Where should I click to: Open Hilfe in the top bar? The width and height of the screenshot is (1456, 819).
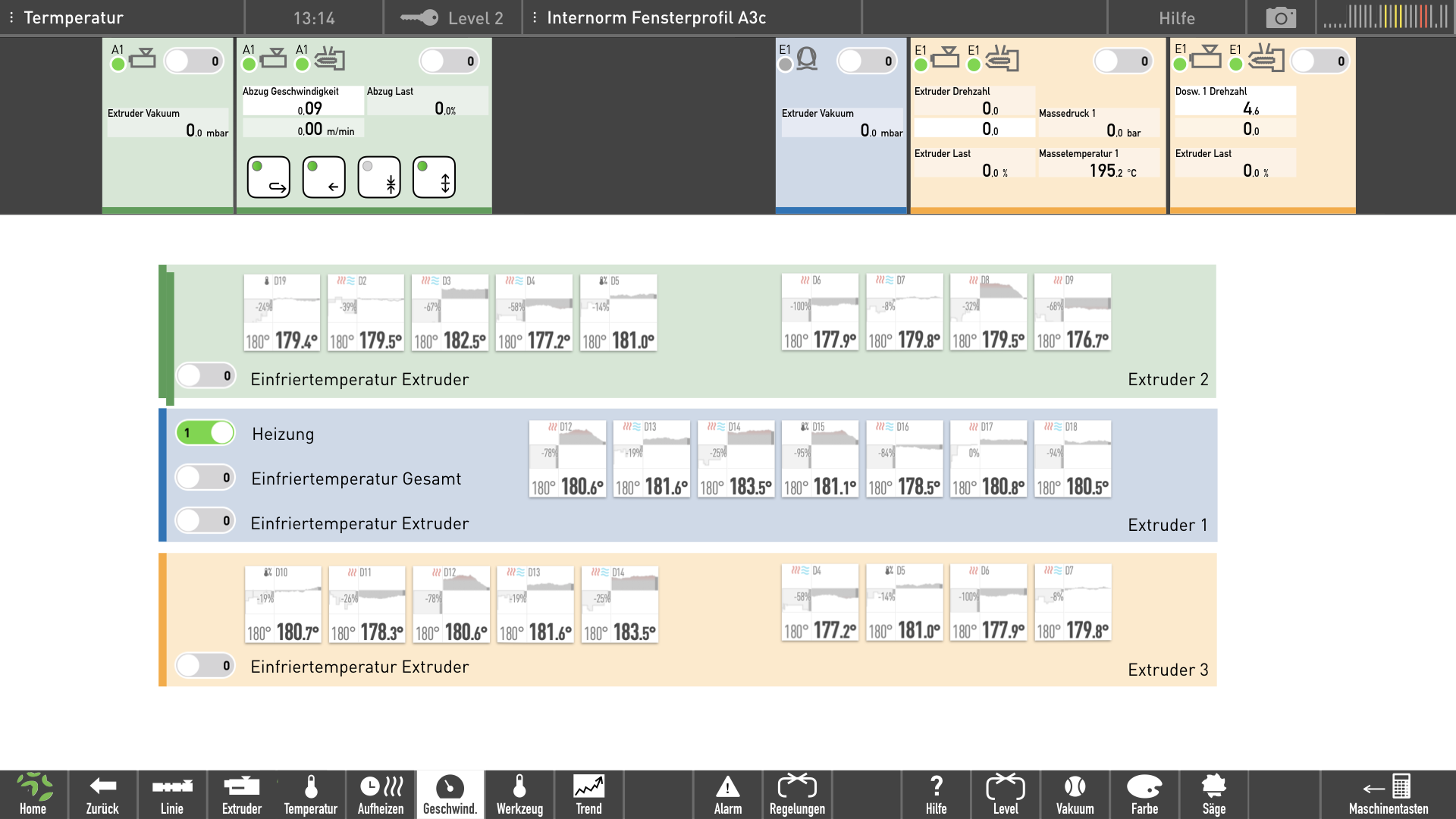click(1177, 17)
